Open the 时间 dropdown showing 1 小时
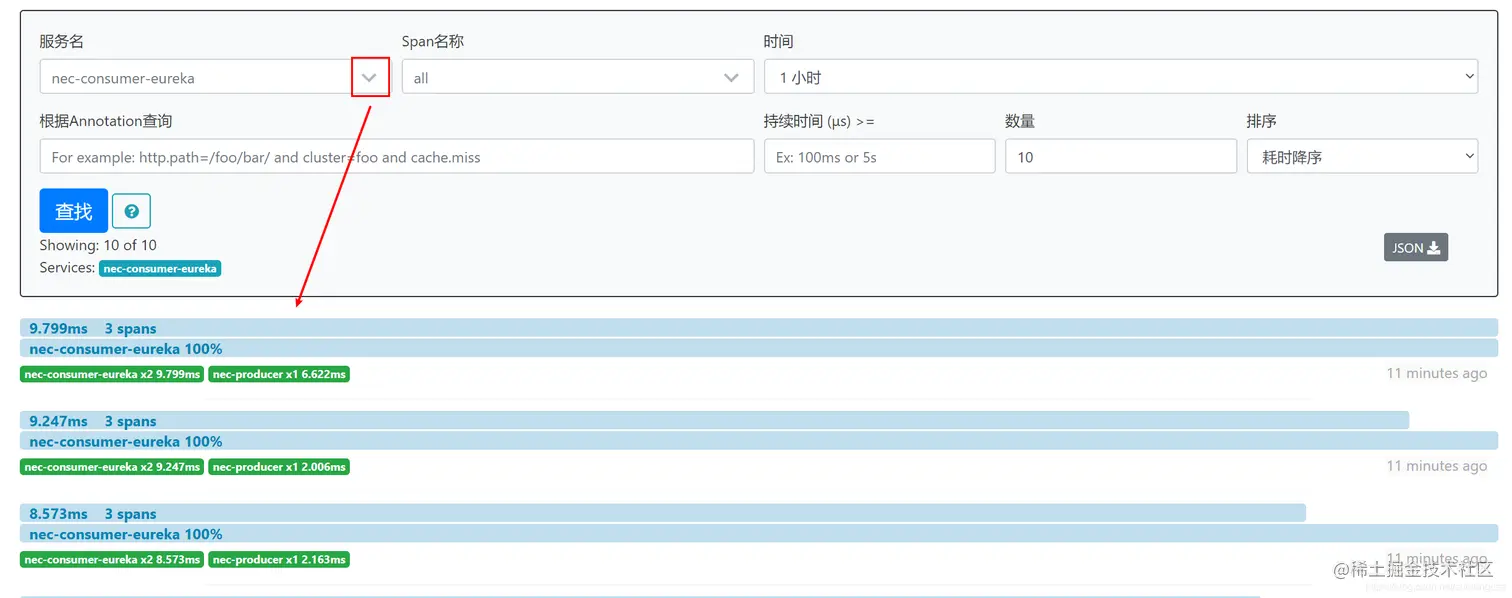The height and width of the screenshot is (598, 1512). pyautogui.click(x=1121, y=77)
